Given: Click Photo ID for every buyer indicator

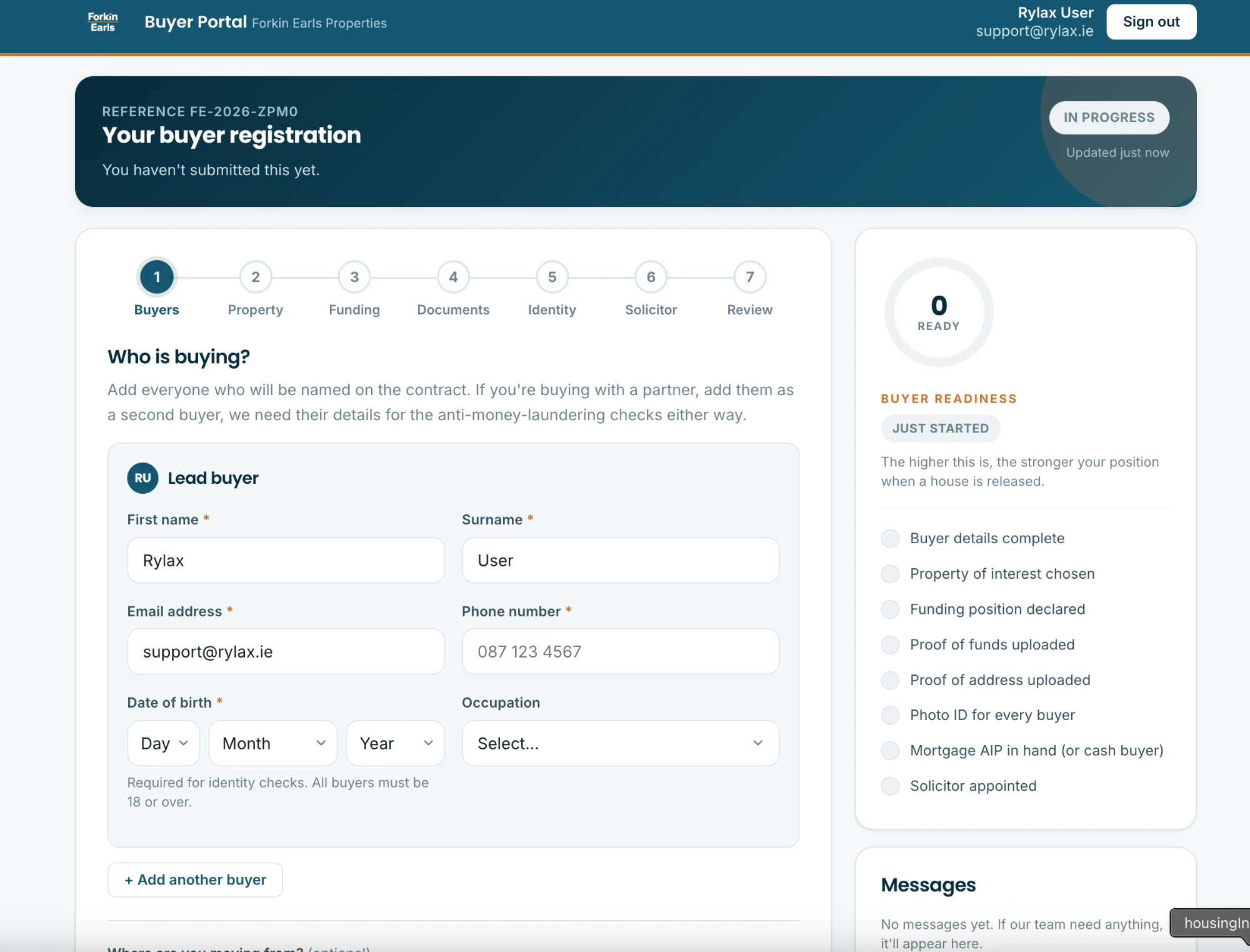Looking at the screenshot, I should point(890,715).
